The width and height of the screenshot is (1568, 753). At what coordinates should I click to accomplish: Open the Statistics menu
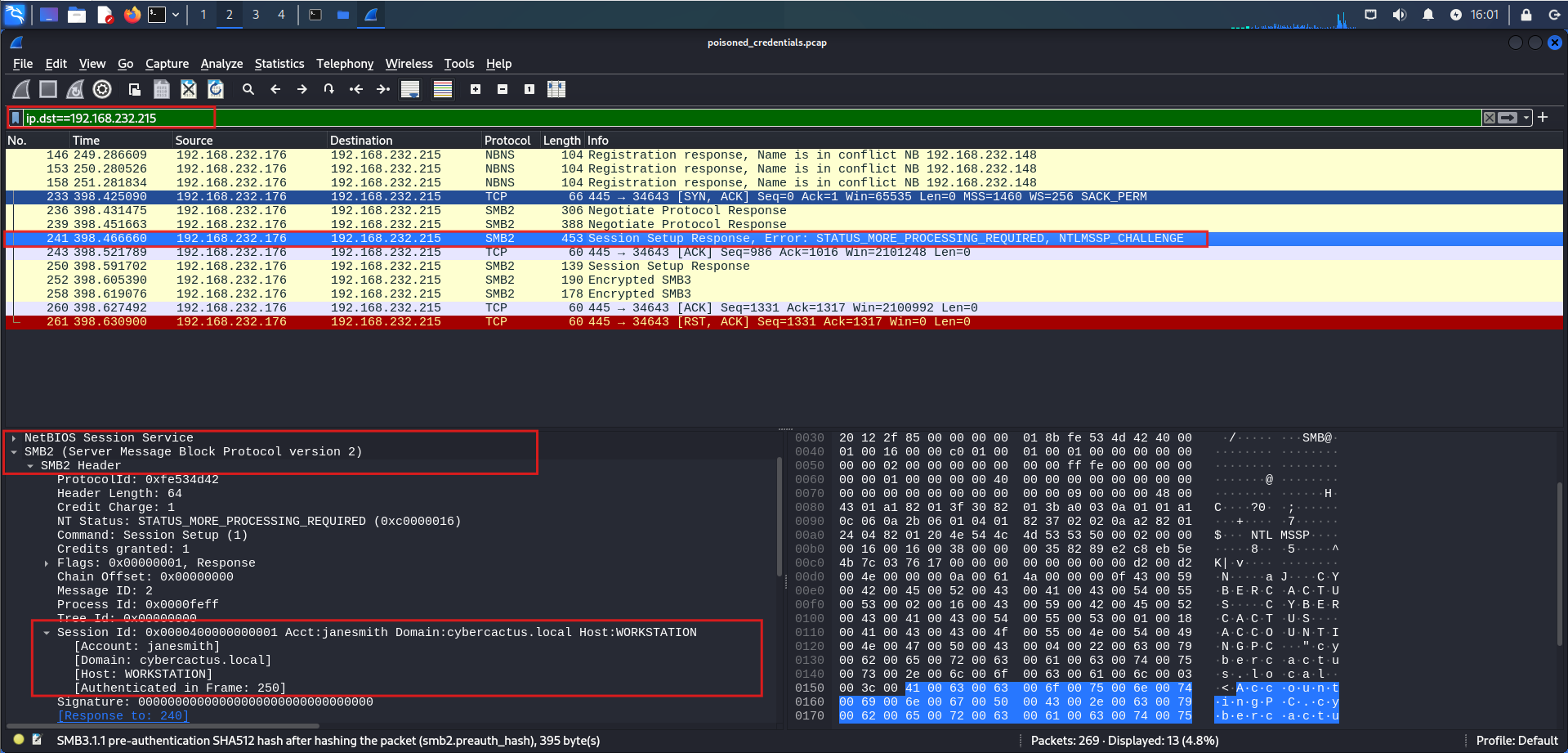point(279,64)
